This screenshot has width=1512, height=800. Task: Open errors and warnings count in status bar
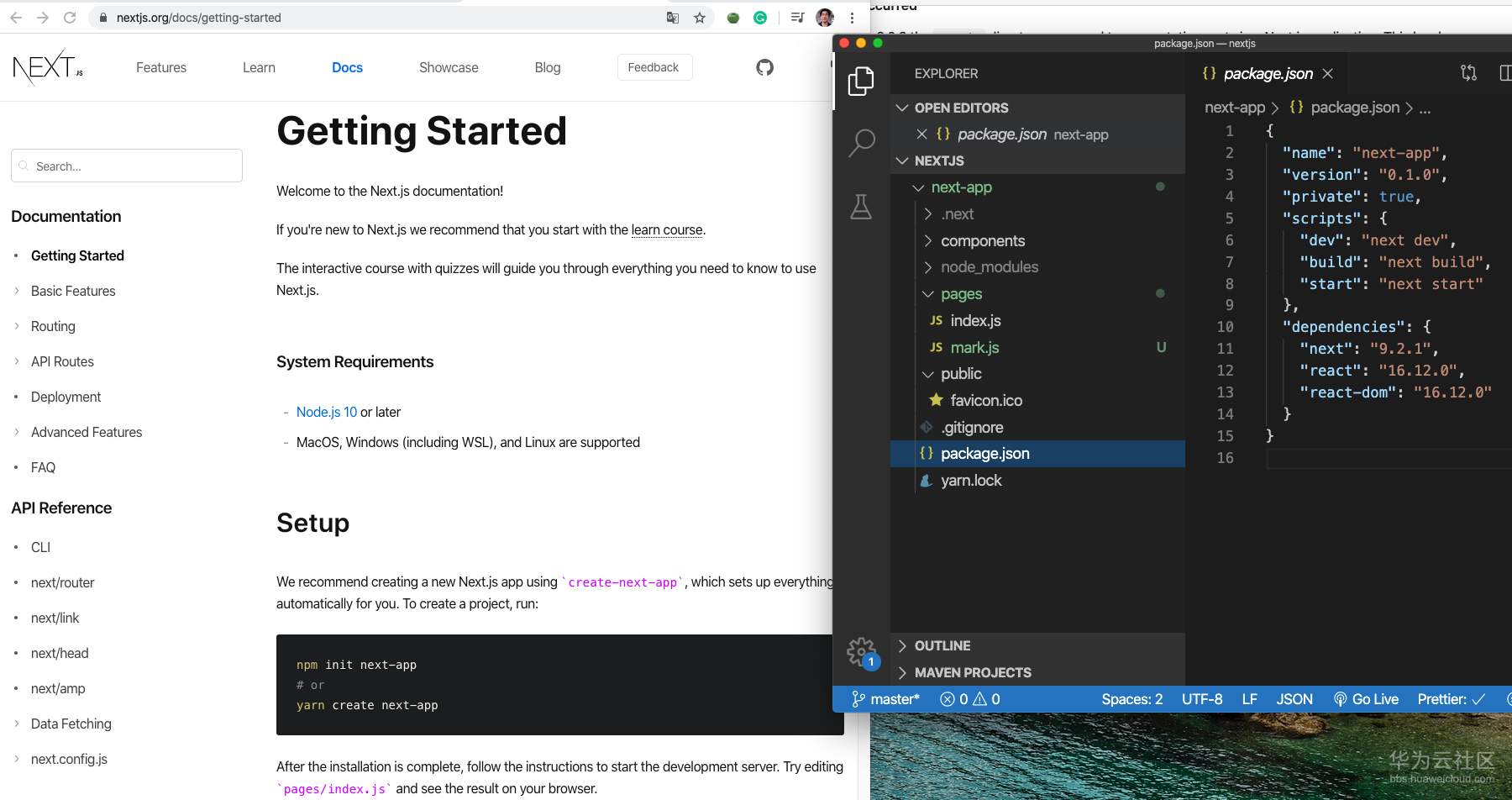point(970,699)
